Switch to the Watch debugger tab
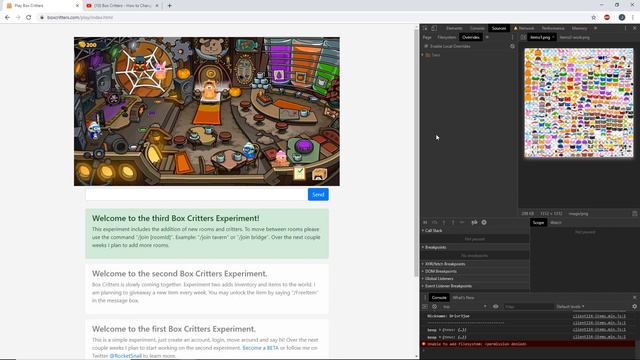Viewport: 640px width, 360px height. (556, 222)
